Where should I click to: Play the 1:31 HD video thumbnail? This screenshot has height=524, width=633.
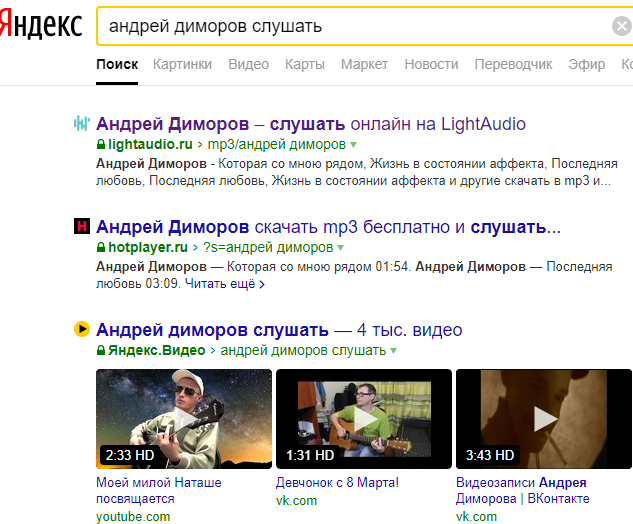tap(364, 419)
